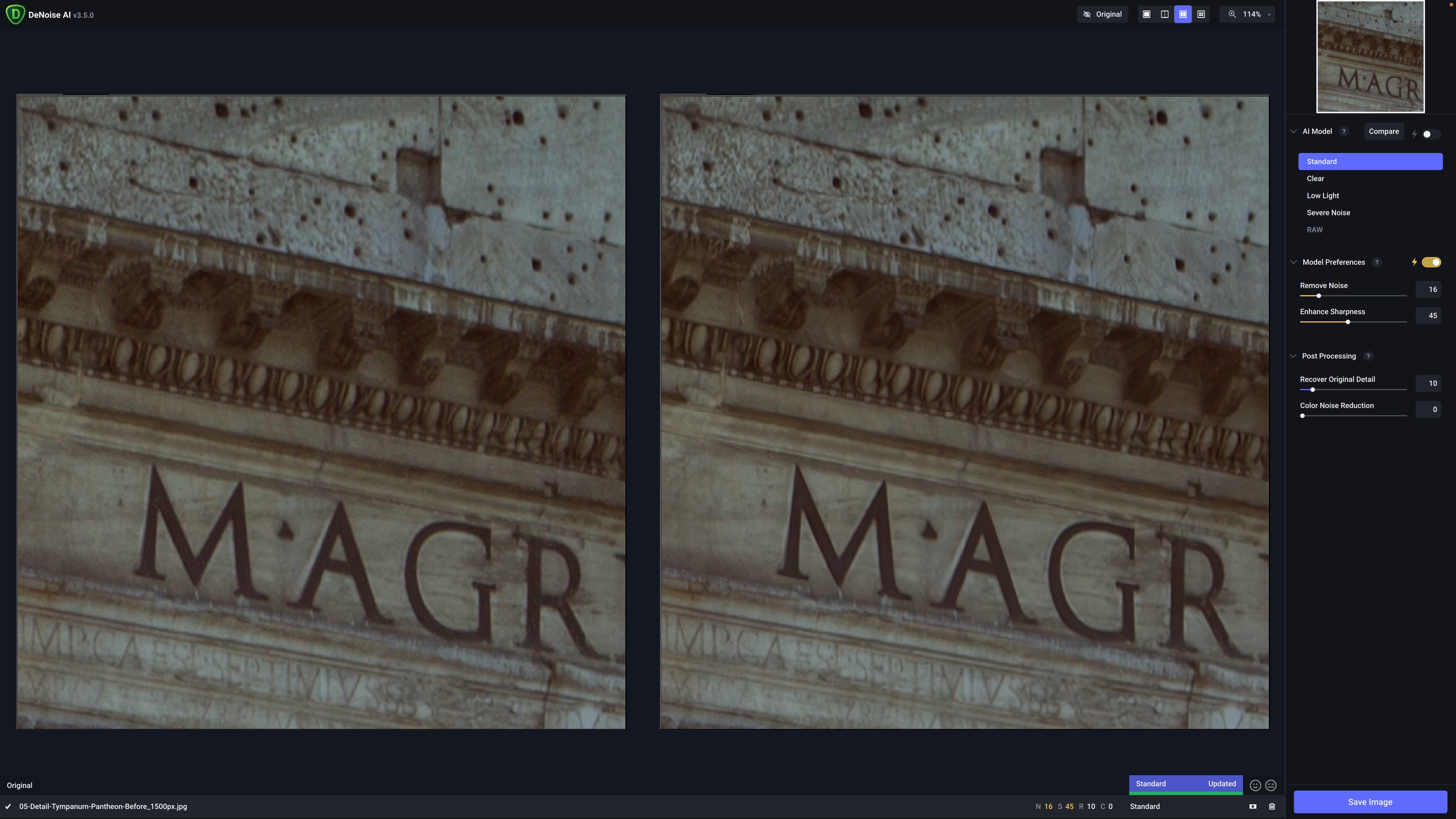Click the Save Image button
The image size is (1456, 819).
pos(1370,802)
